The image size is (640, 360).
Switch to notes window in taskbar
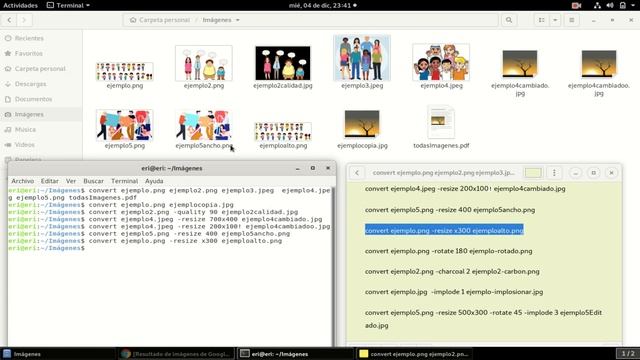(415, 354)
